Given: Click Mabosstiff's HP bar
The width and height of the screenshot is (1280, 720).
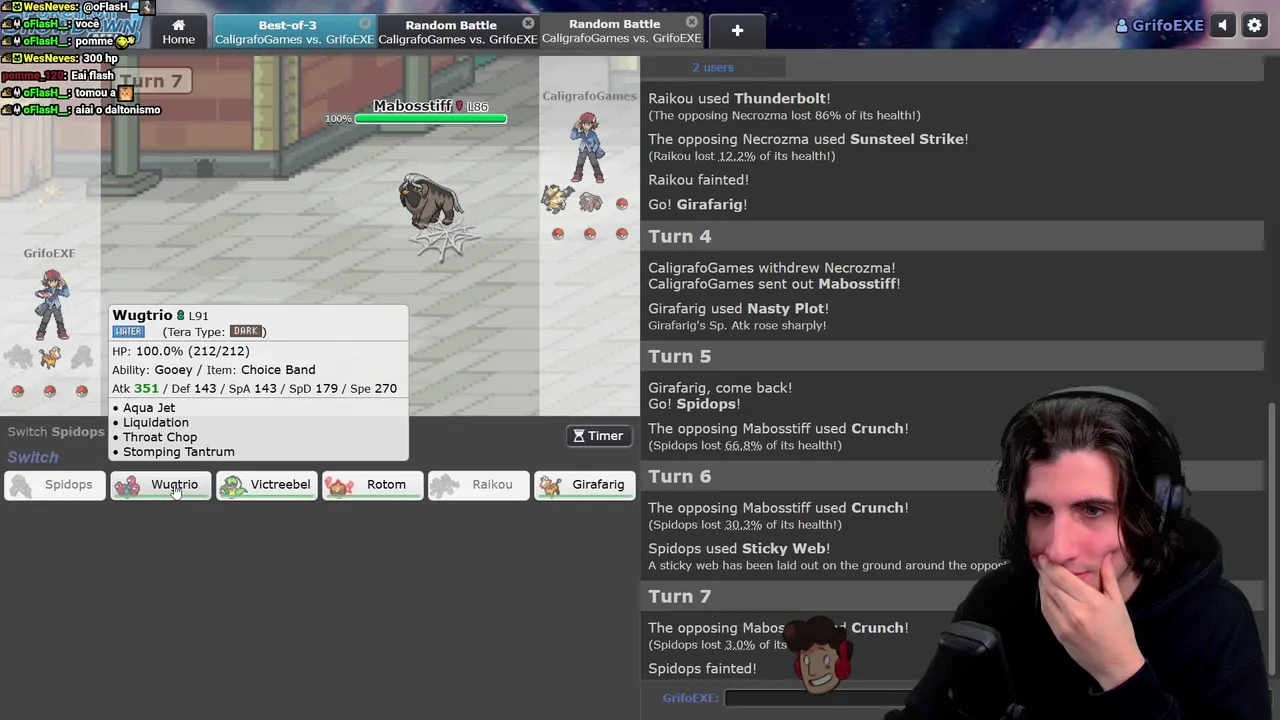Looking at the screenshot, I should point(431,119).
